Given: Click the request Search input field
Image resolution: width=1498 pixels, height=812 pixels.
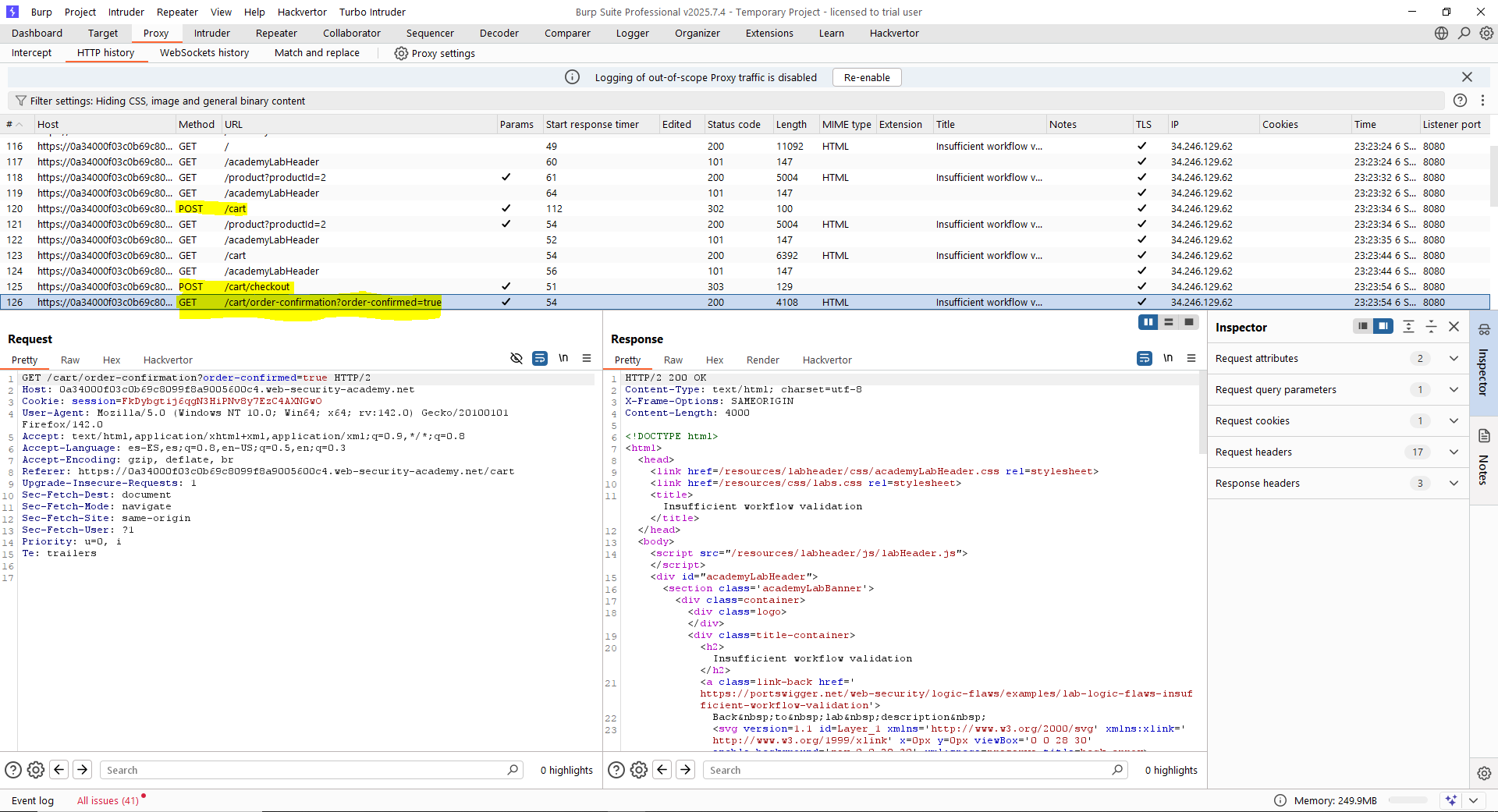Looking at the screenshot, I should [304, 770].
